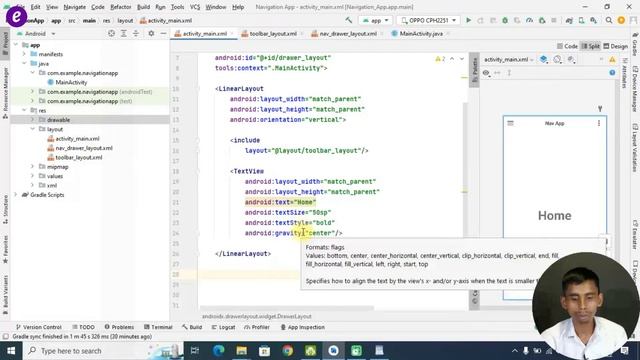Image resolution: width=640 pixels, height=360 pixels.
Task: Toggle the Gradle side panel tab
Action: (x=635, y=44)
